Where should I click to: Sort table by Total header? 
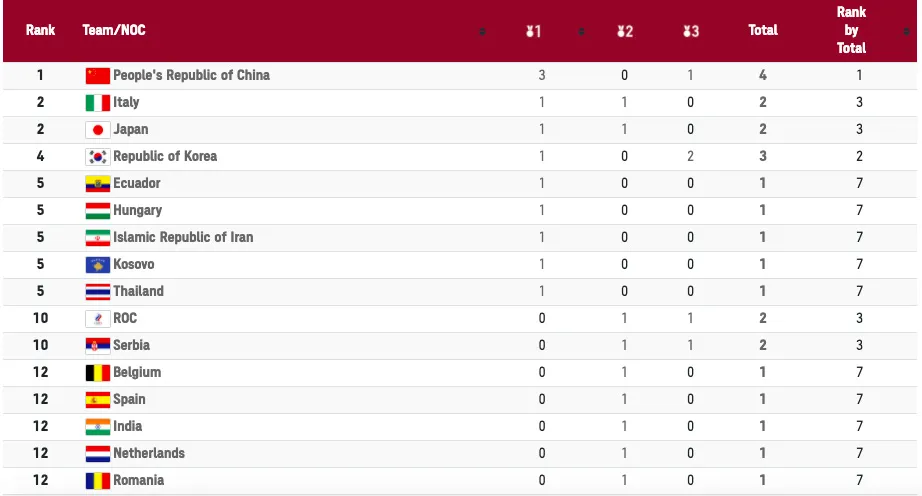pyautogui.click(x=763, y=30)
